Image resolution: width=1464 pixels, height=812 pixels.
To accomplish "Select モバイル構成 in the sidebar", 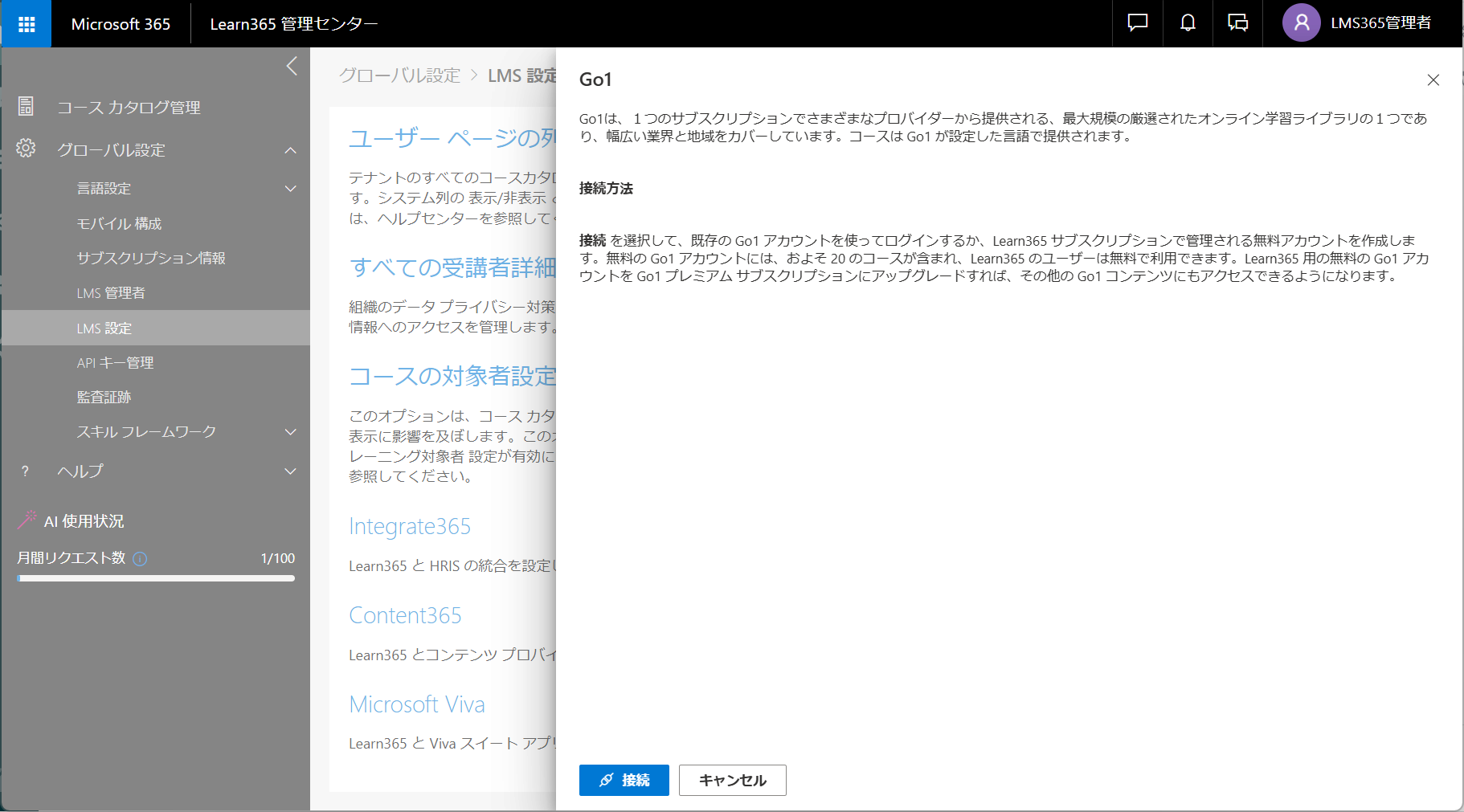I will coord(119,223).
